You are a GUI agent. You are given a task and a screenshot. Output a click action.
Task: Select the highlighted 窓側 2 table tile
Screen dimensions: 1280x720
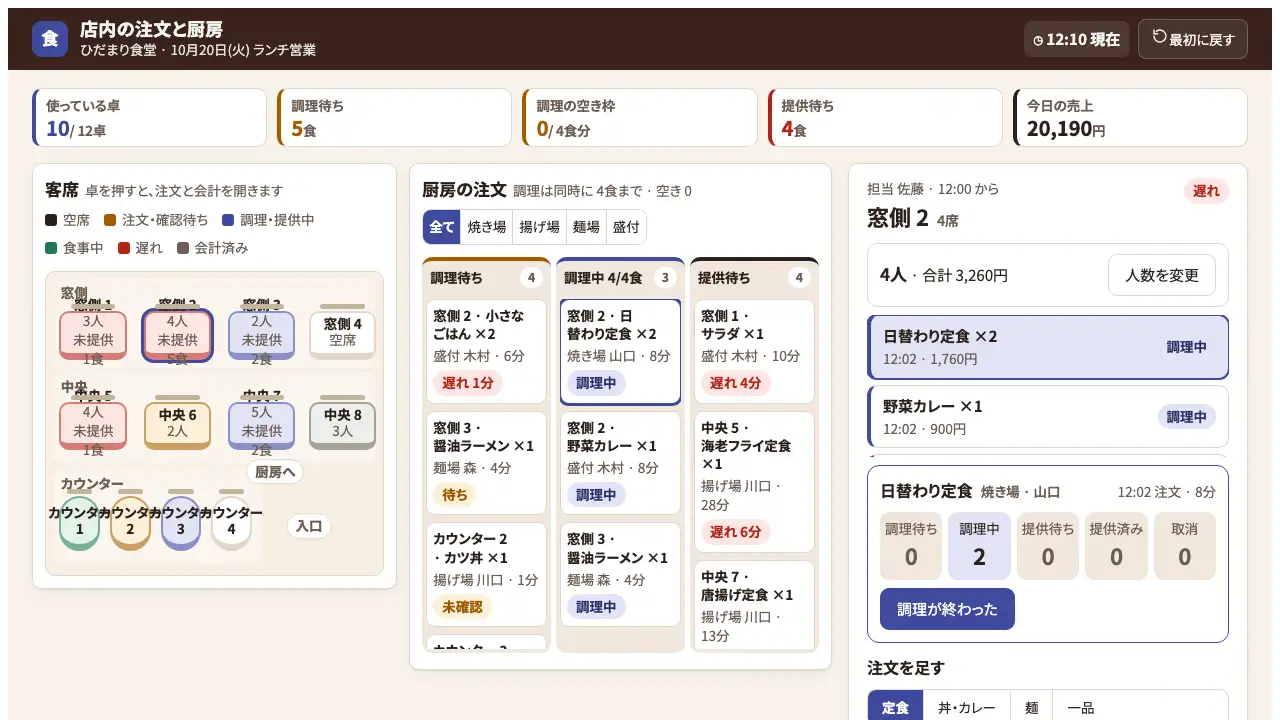point(177,335)
